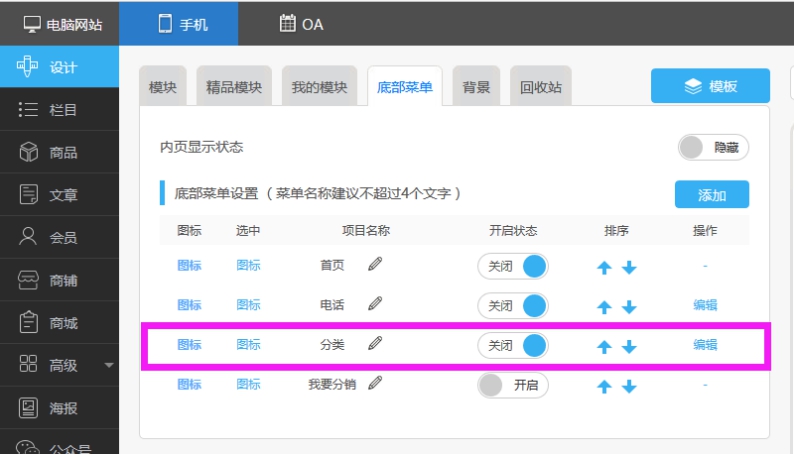Toggle 我要分销 open status switch
794x455 pixels.
(x=513, y=385)
